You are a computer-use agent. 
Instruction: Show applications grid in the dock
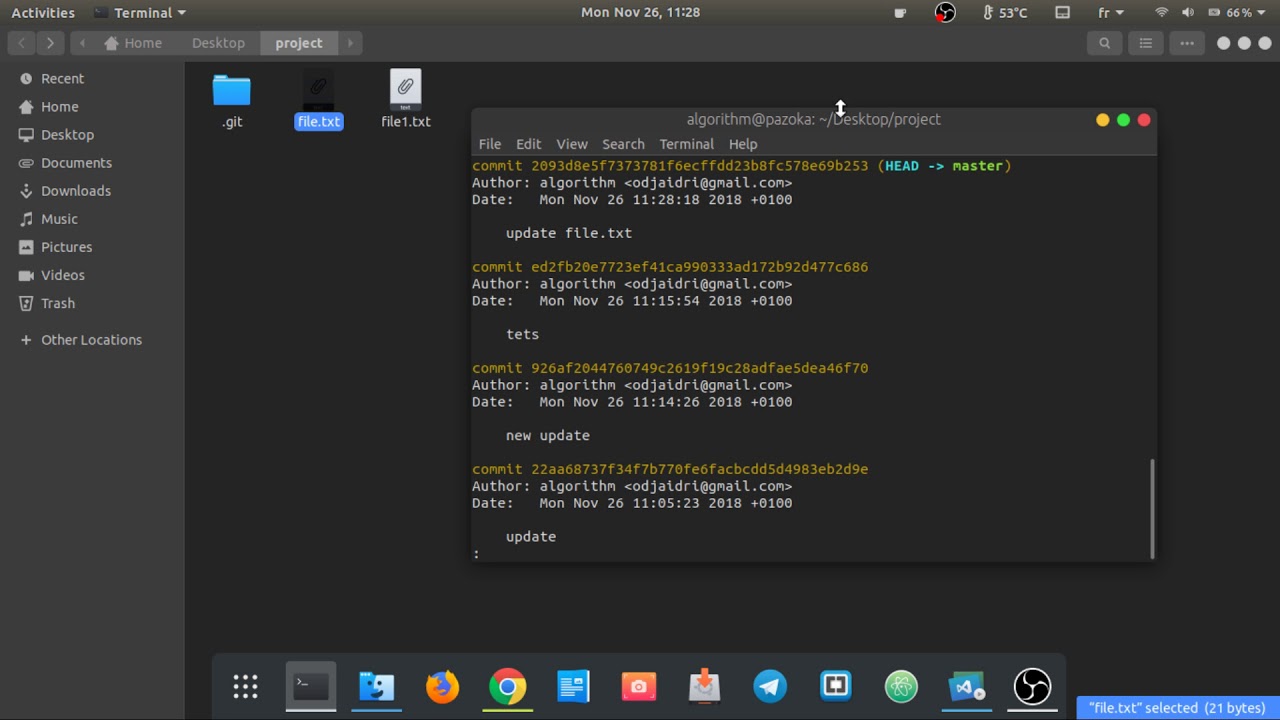point(245,687)
